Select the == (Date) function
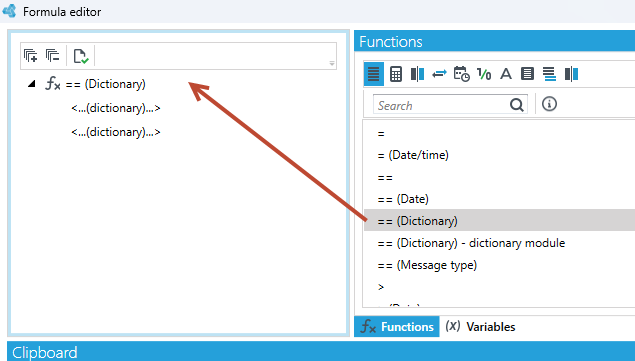Image resolution: width=635 pixels, height=361 pixels. point(403,199)
